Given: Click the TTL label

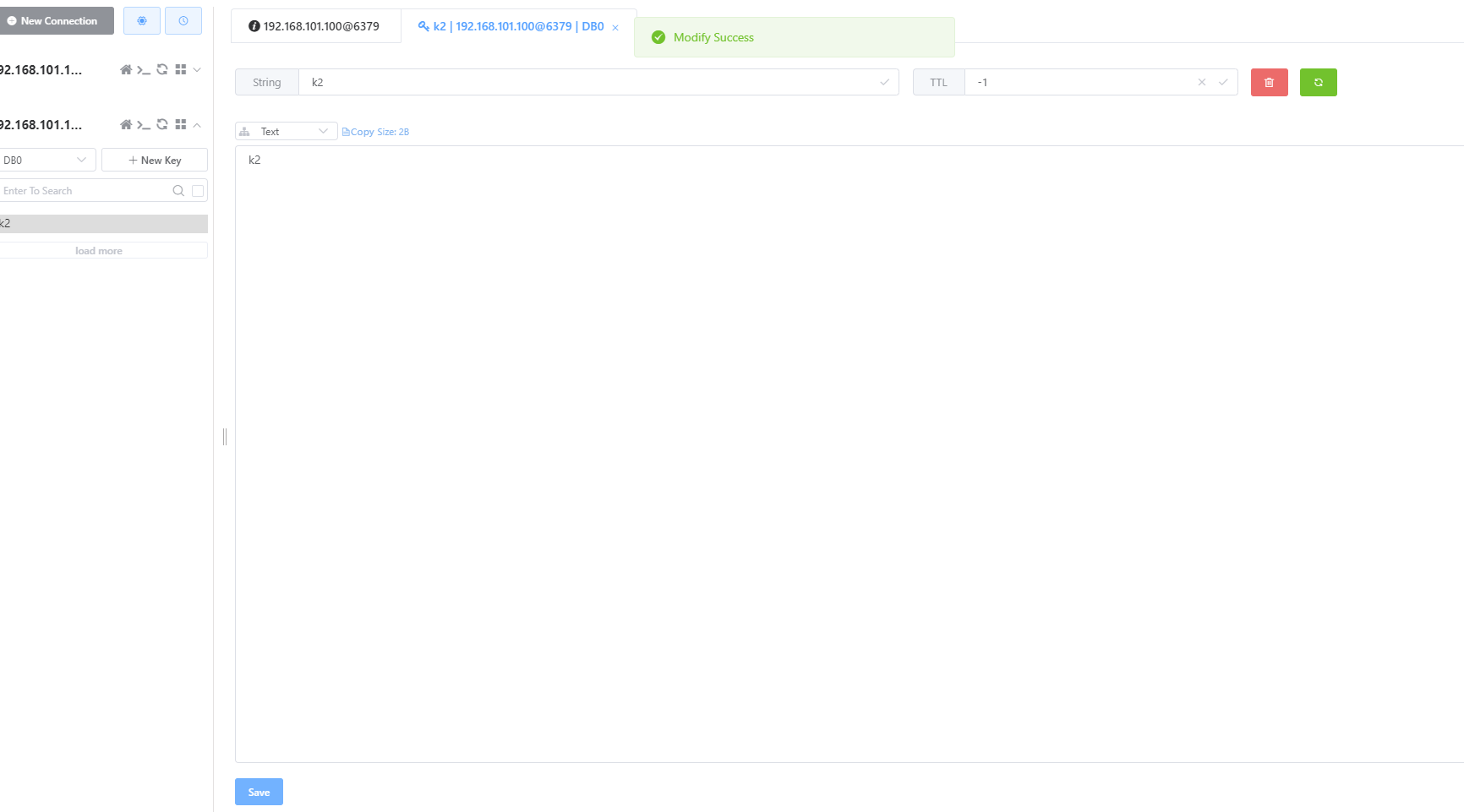Looking at the screenshot, I should point(939,83).
